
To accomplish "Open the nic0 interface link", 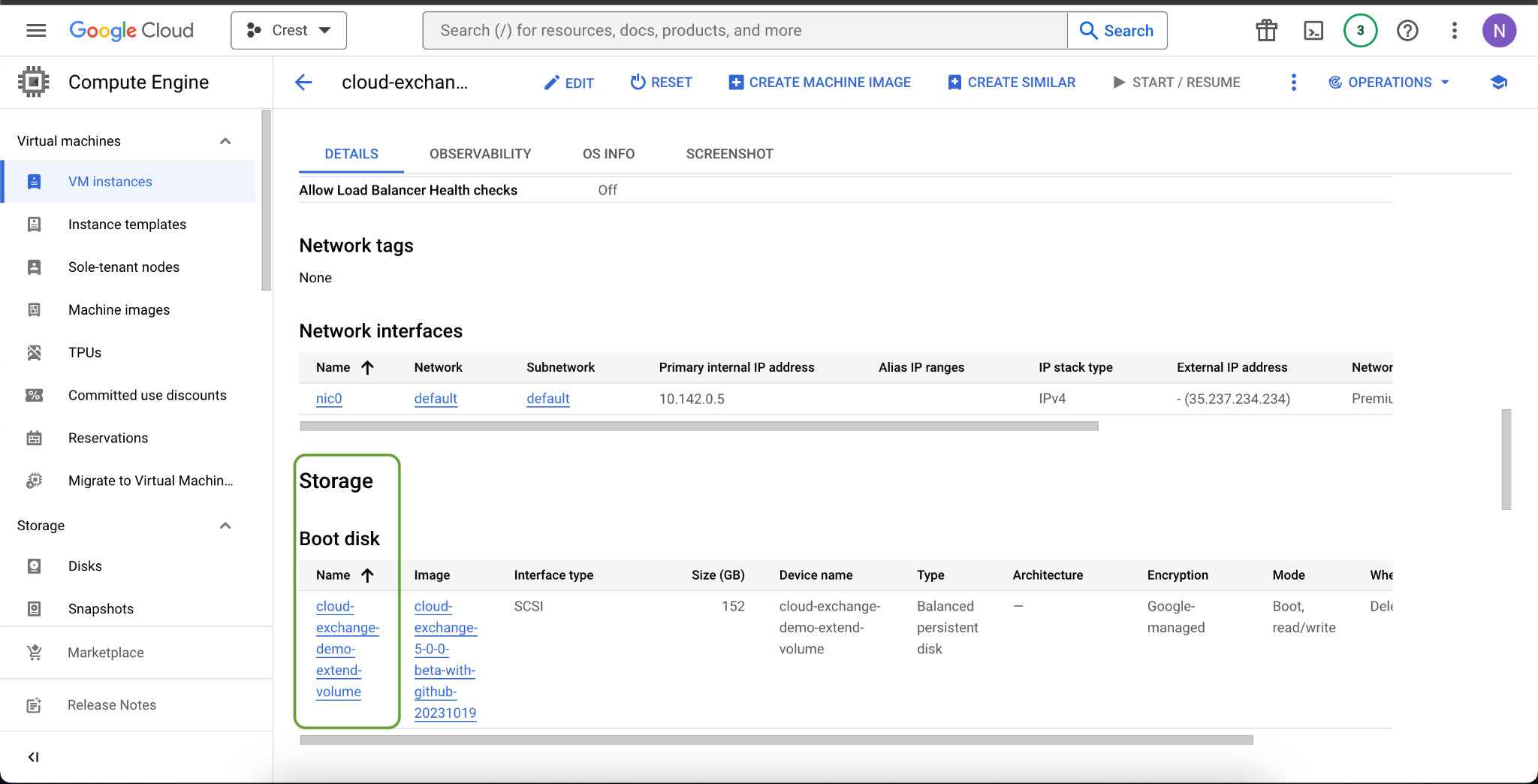I will 329,399.
